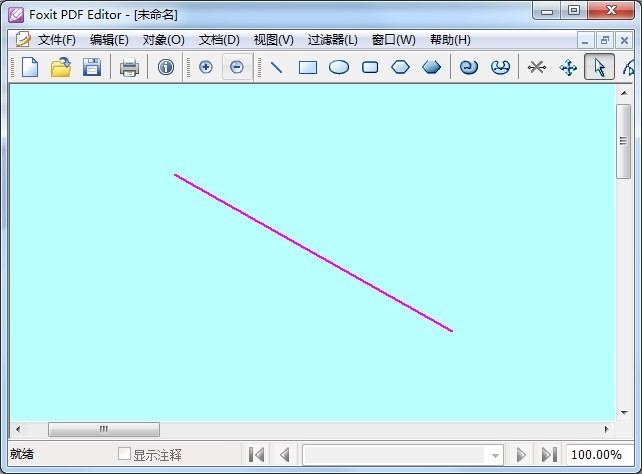
Task: Go to the previous page
Action: (x=285, y=454)
